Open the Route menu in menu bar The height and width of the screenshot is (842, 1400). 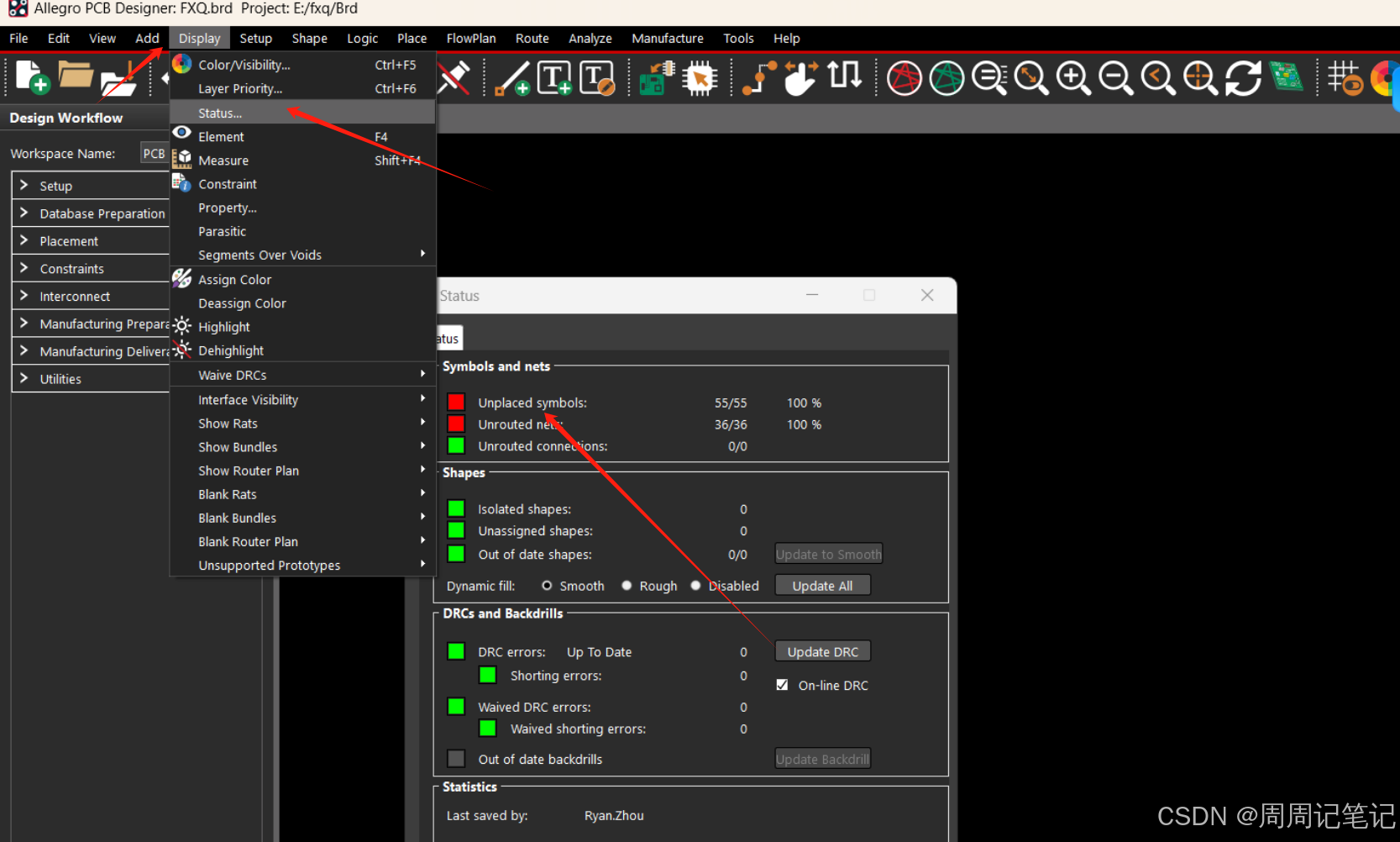532,39
